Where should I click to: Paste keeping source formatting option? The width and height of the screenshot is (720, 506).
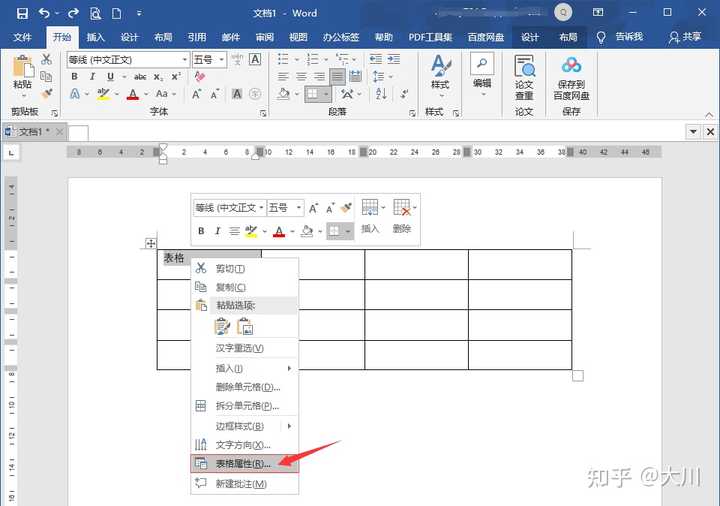coord(222,326)
